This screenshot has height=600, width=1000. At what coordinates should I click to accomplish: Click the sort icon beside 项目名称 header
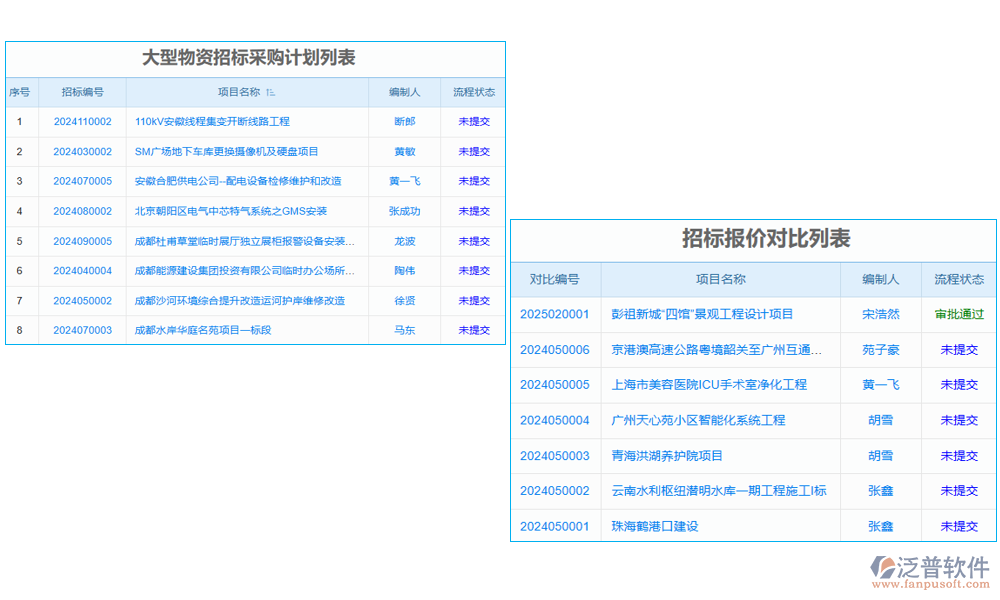pos(268,91)
